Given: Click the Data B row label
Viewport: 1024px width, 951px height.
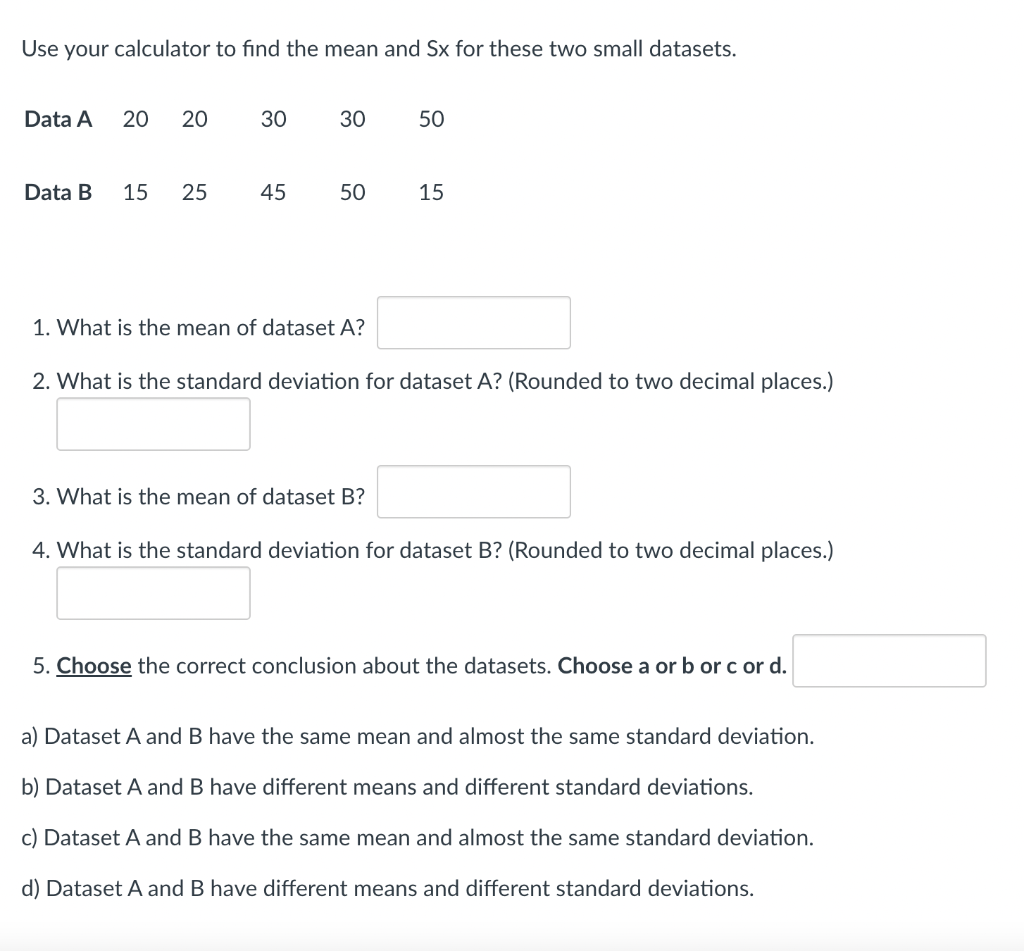Looking at the screenshot, I should coord(57,193).
